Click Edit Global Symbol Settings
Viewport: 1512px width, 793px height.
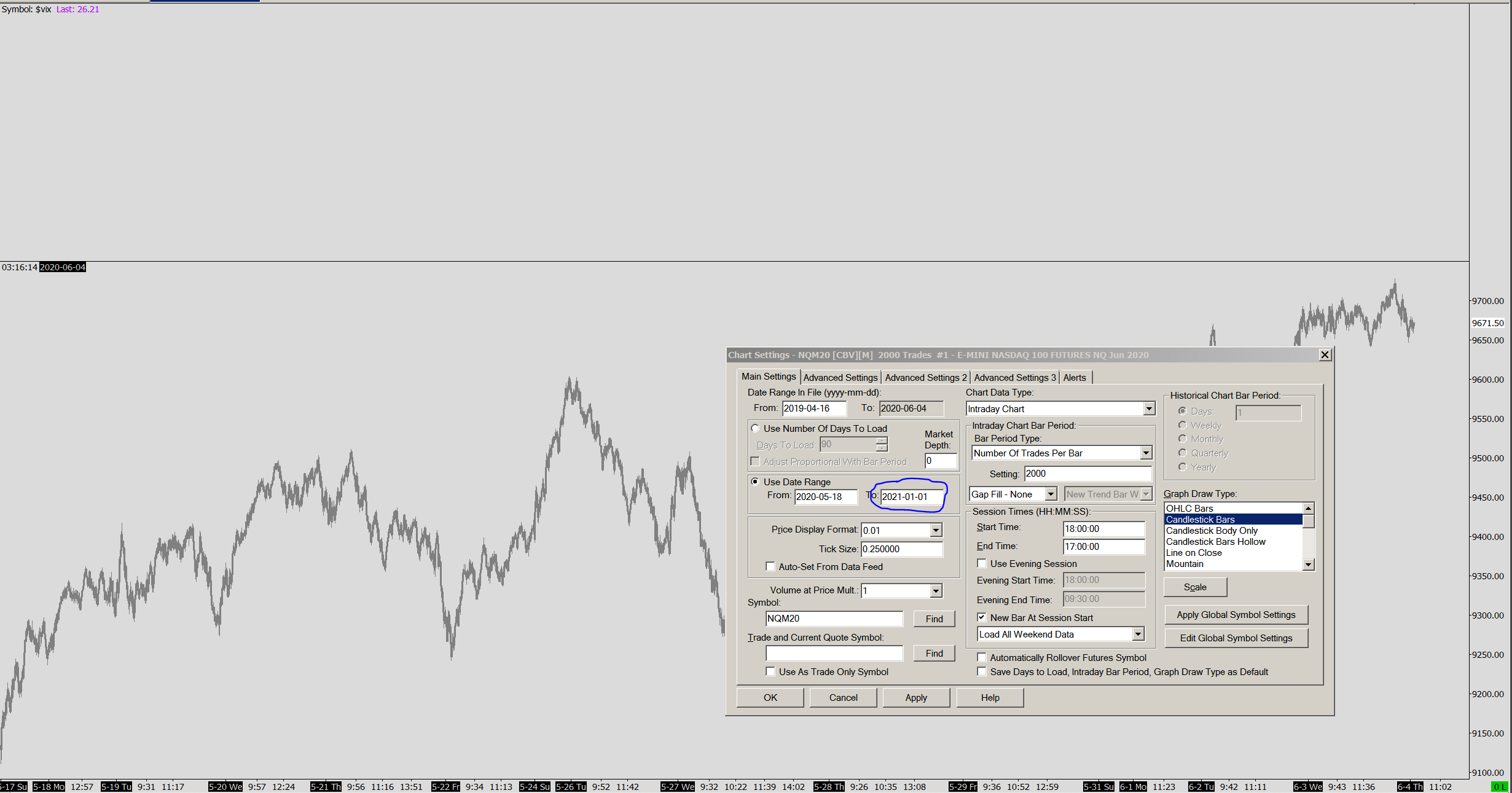coord(1236,638)
